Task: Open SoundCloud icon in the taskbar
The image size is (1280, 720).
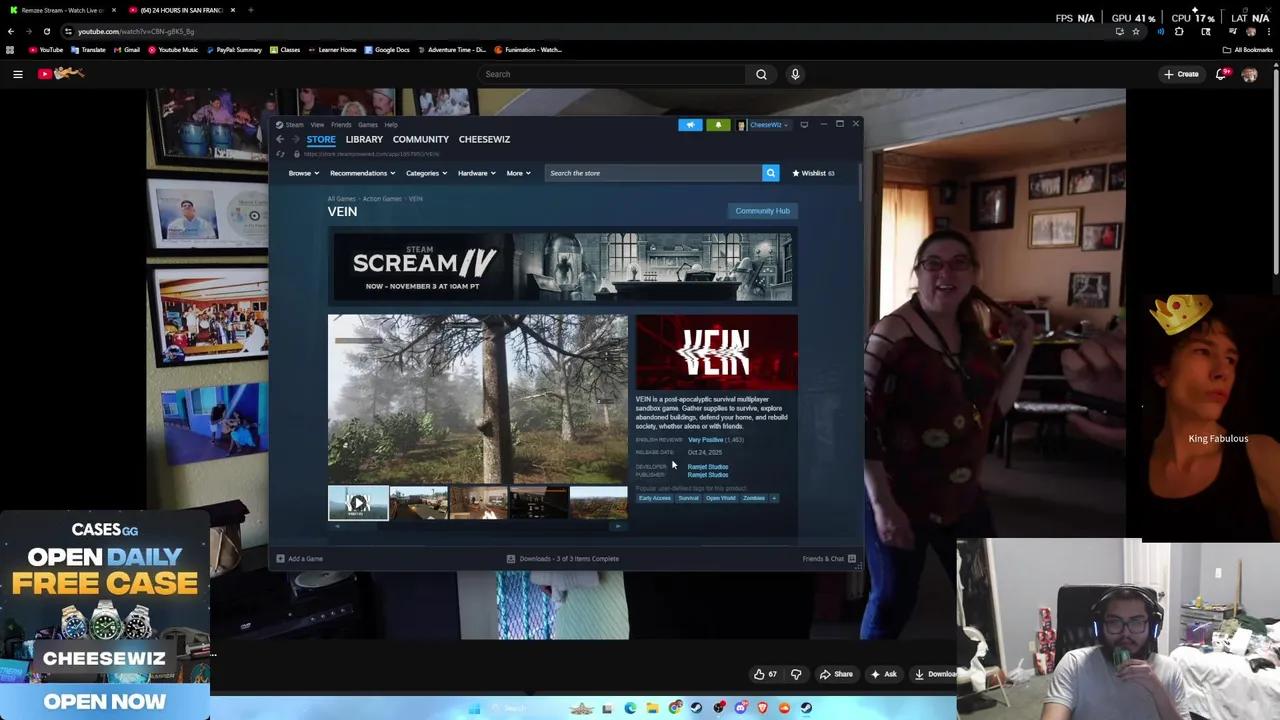Action: click(x=784, y=708)
